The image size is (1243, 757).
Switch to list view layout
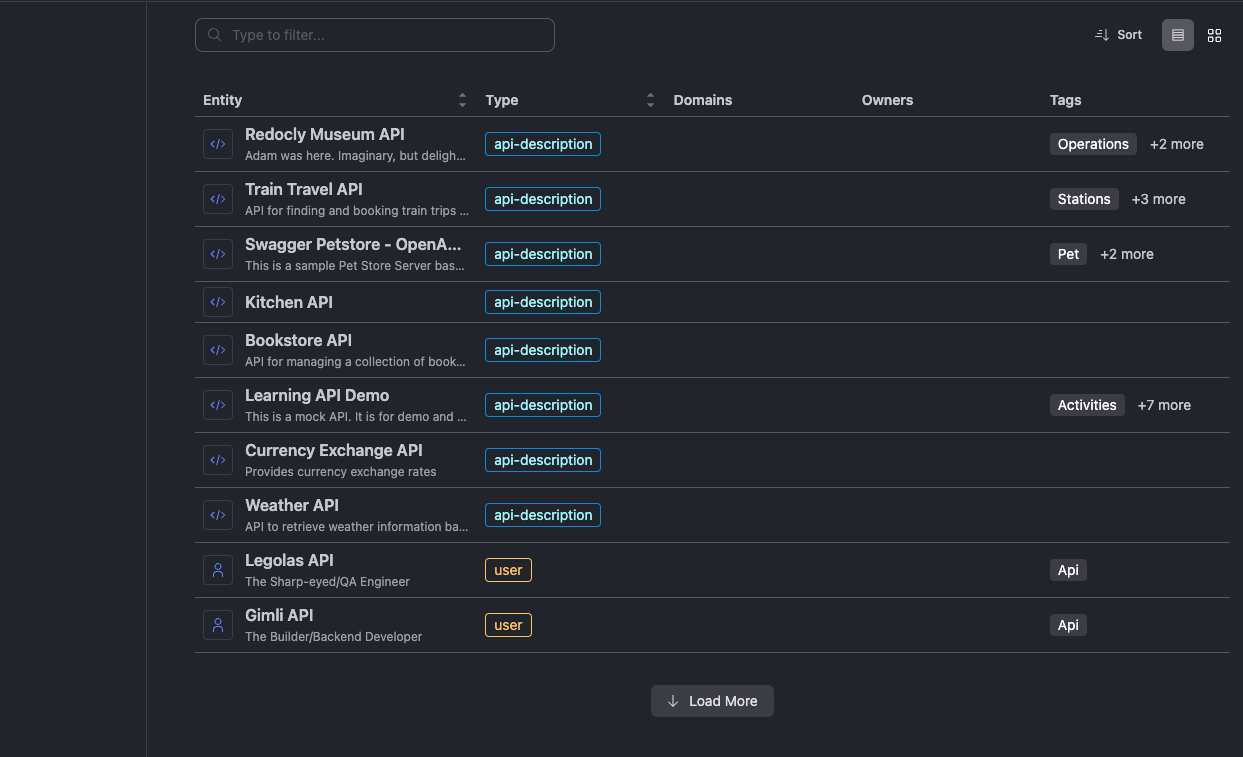coord(1178,35)
